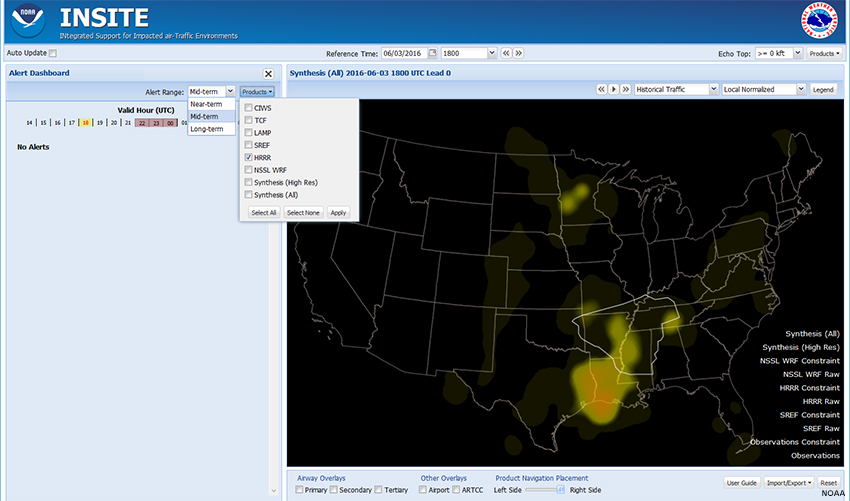The height and width of the screenshot is (501, 850).
Task: Select HRRR Raw map product
Action: click(x=821, y=402)
